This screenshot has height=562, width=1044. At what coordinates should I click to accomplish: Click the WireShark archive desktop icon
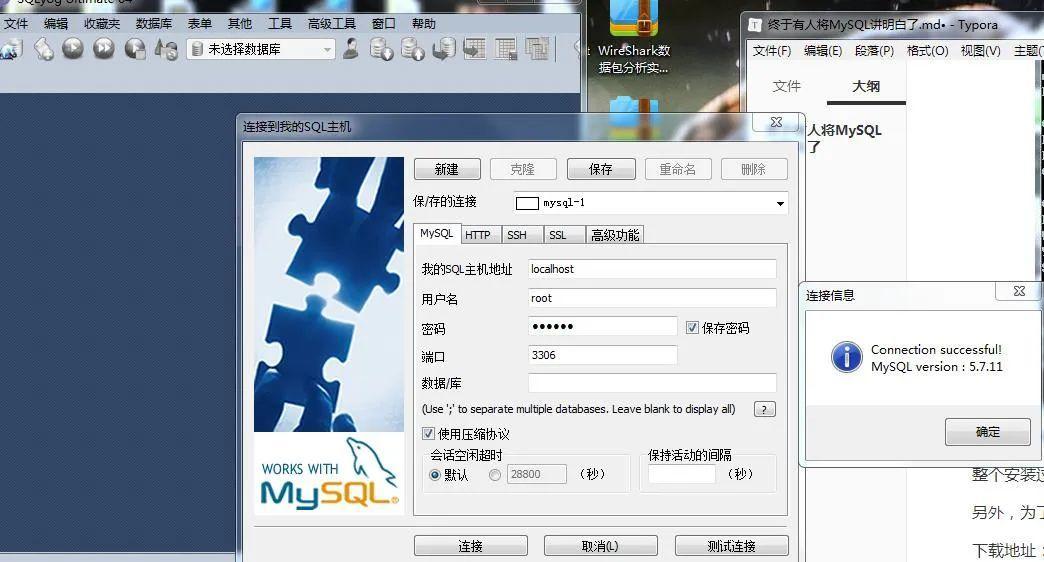click(634, 37)
